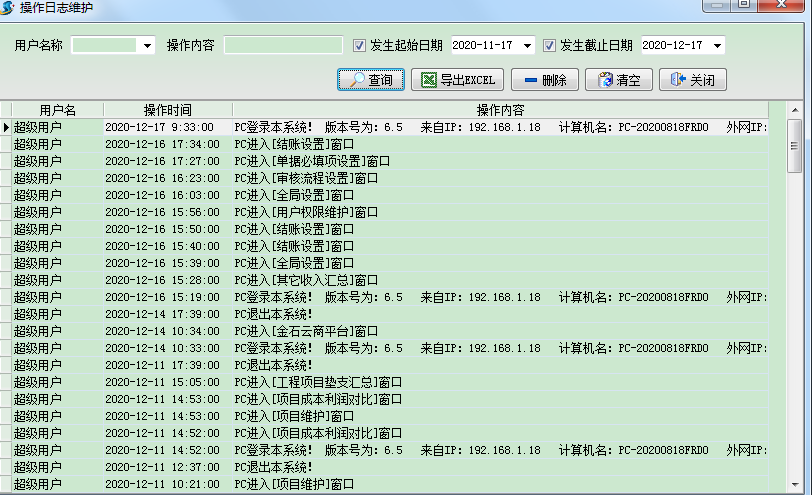812x495 pixels.
Task: Click the 操作内容 column header
Action: [500, 109]
